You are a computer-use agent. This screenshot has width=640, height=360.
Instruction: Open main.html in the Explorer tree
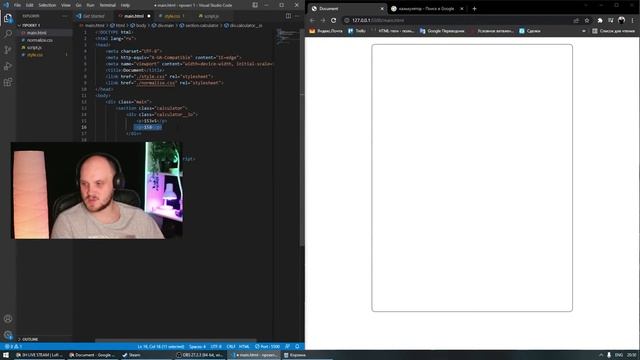click(37, 33)
